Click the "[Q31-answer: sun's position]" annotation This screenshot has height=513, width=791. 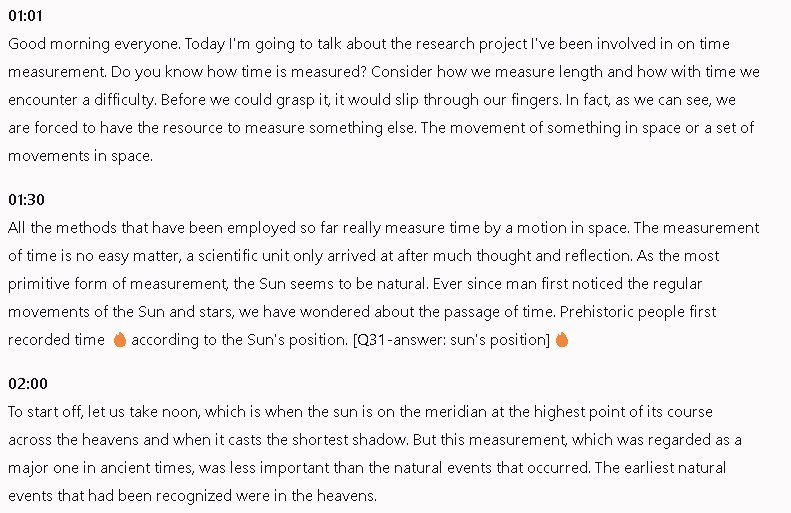click(x=451, y=340)
